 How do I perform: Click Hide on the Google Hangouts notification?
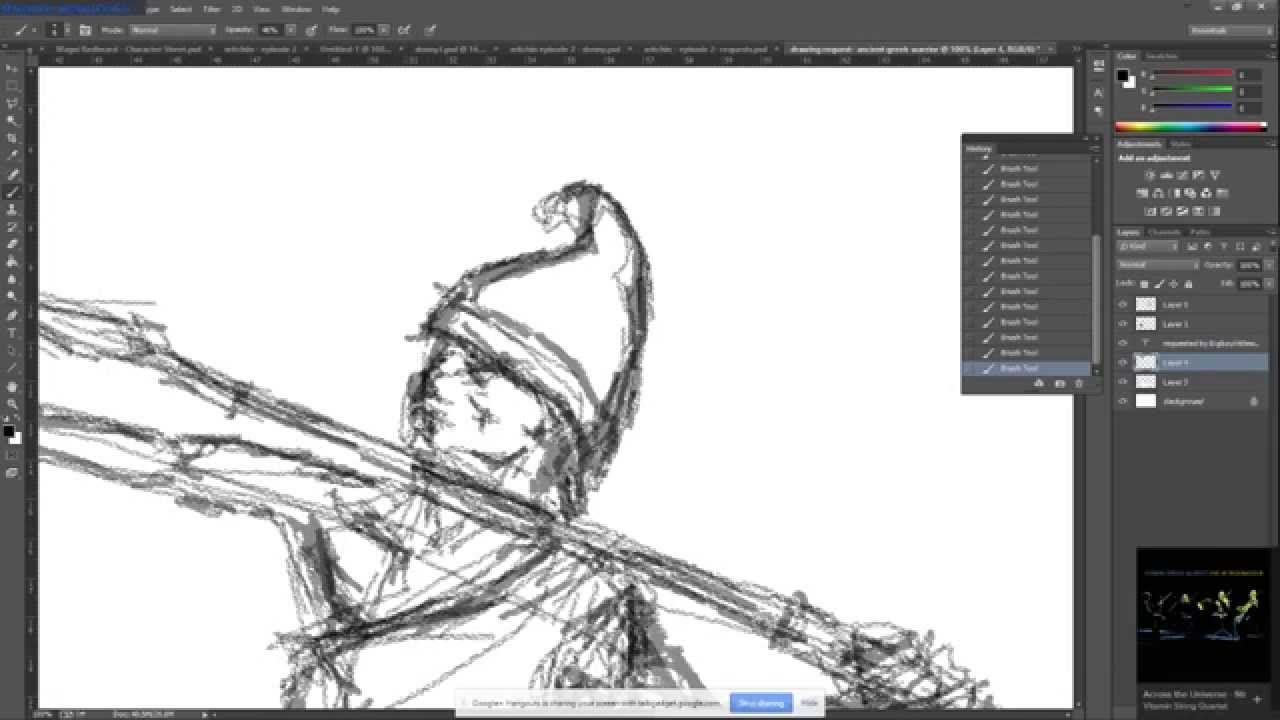808,703
